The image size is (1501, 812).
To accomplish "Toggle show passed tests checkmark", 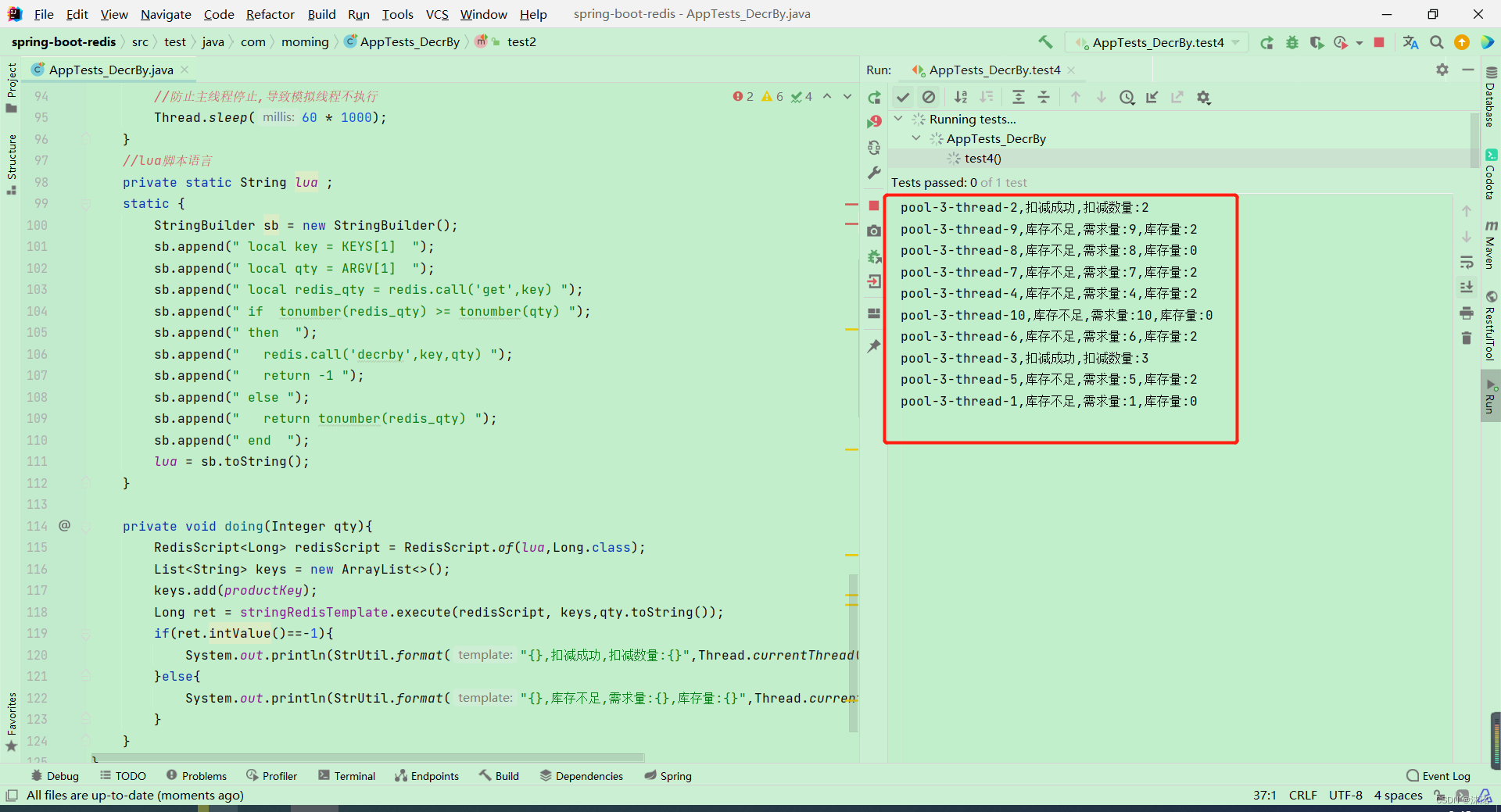I will pyautogui.click(x=903, y=97).
